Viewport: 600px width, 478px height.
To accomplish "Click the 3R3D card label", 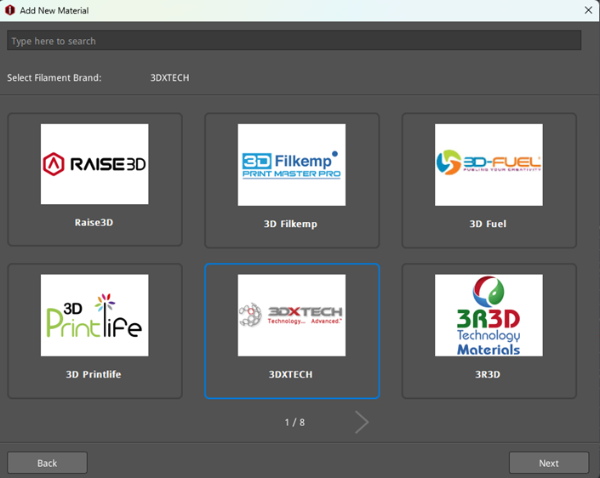I will pyautogui.click(x=489, y=374).
